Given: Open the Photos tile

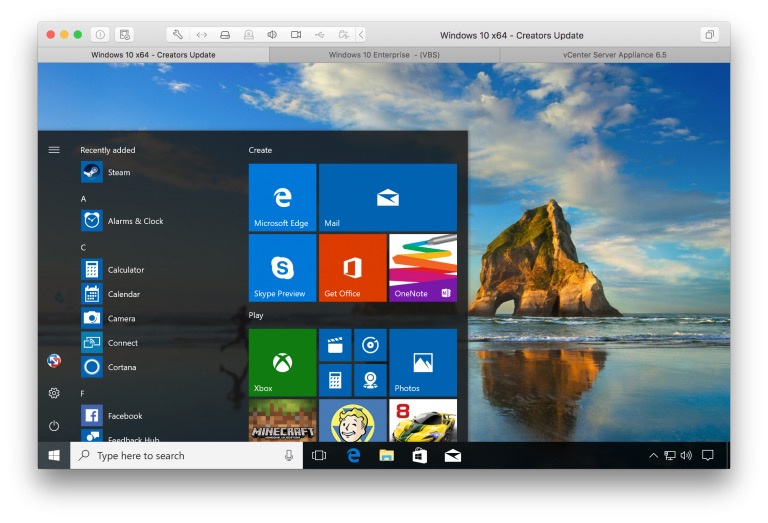Looking at the screenshot, I should 423,362.
